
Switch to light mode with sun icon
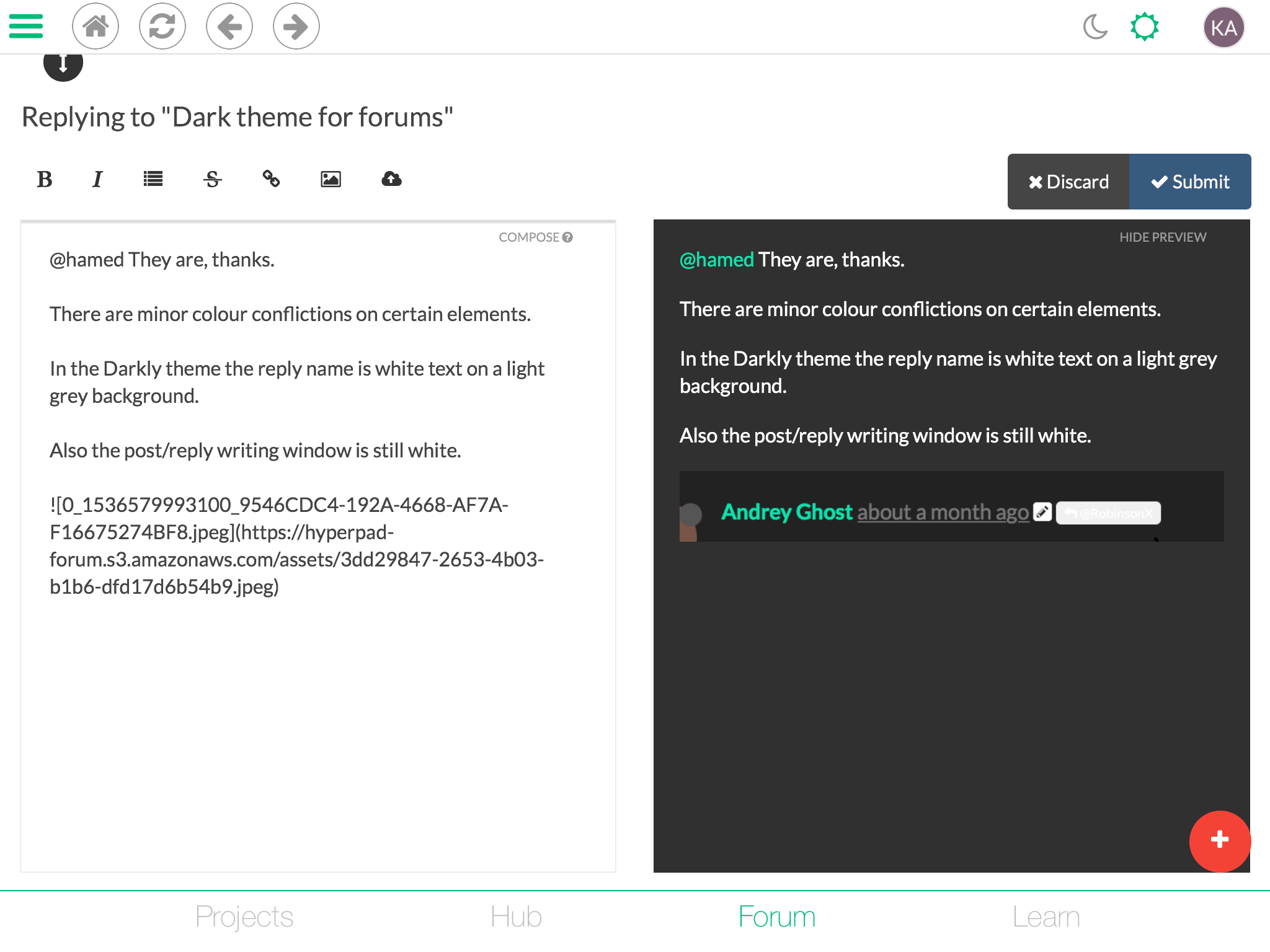1144,27
